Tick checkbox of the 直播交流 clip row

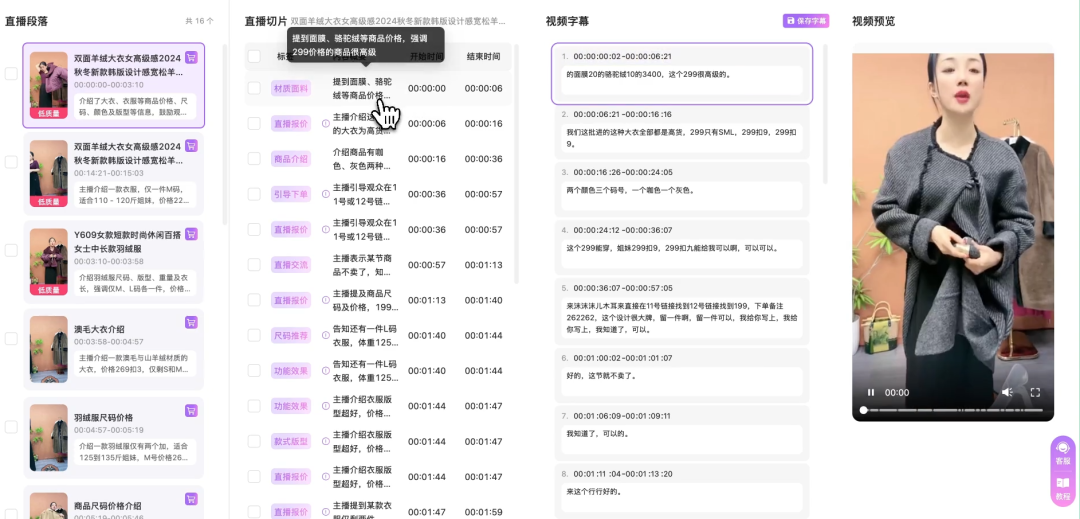[254, 265]
